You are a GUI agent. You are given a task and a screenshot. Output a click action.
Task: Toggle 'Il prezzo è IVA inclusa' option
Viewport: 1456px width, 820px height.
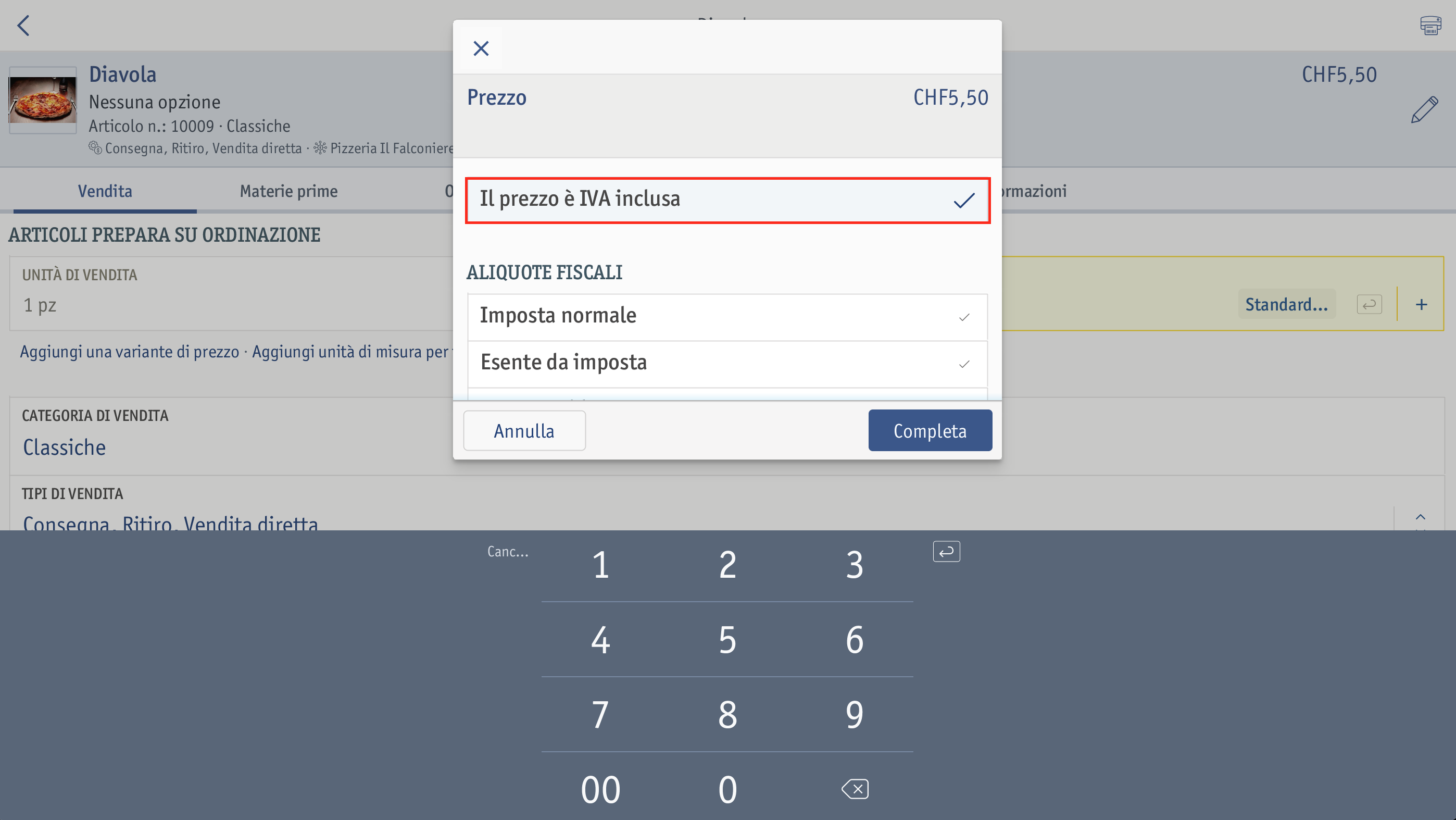(727, 200)
